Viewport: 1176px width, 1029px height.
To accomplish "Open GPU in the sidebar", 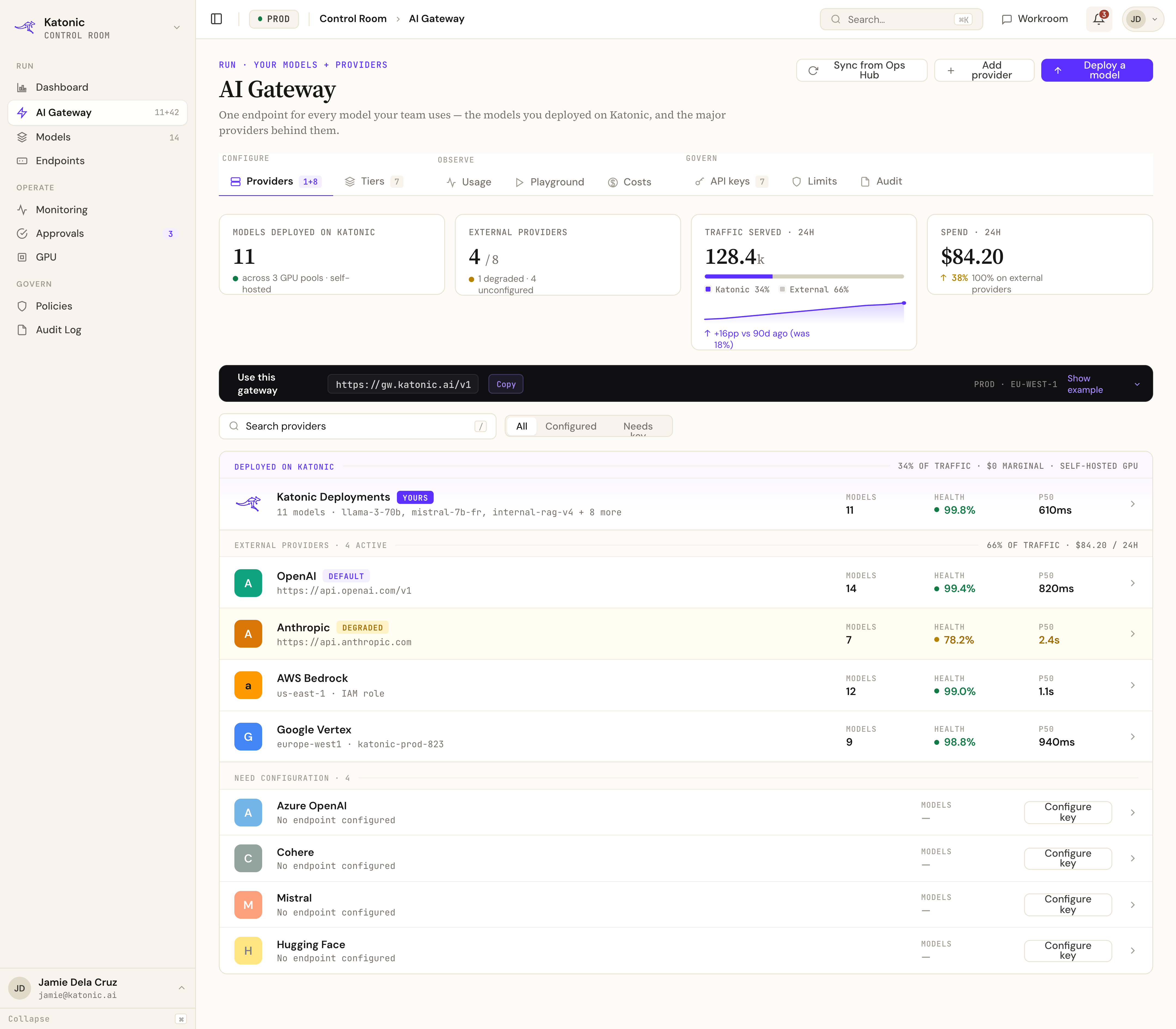I will pyautogui.click(x=98, y=257).
